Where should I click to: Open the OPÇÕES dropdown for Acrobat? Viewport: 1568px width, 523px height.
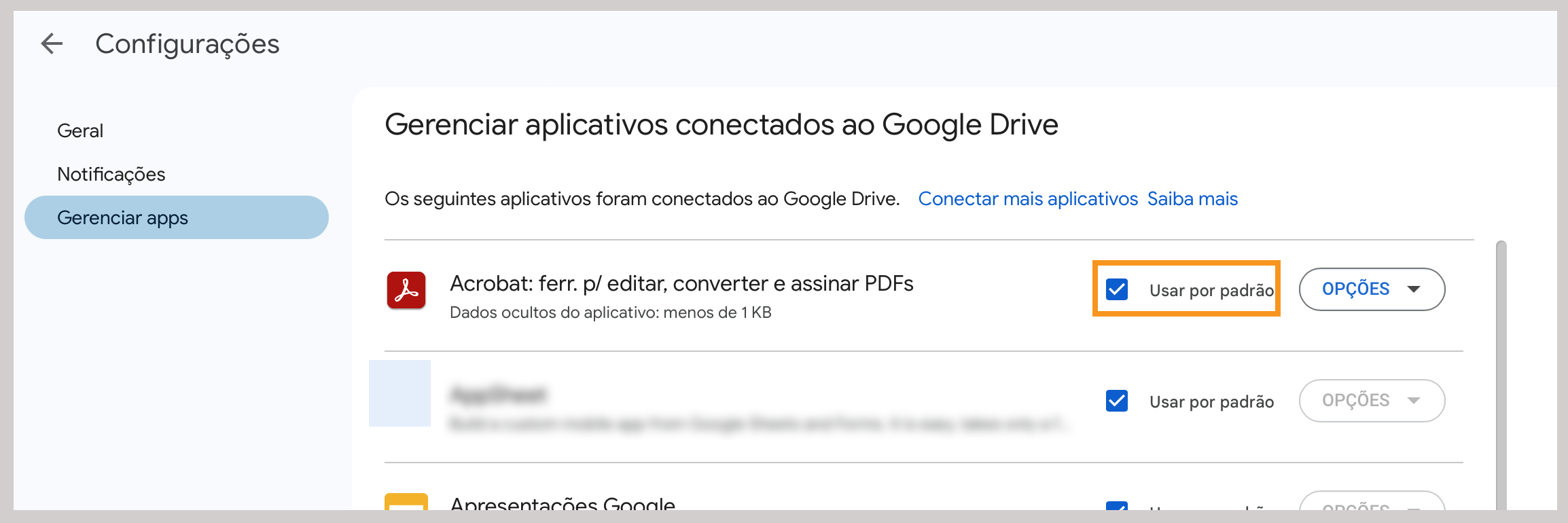[x=1372, y=289]
